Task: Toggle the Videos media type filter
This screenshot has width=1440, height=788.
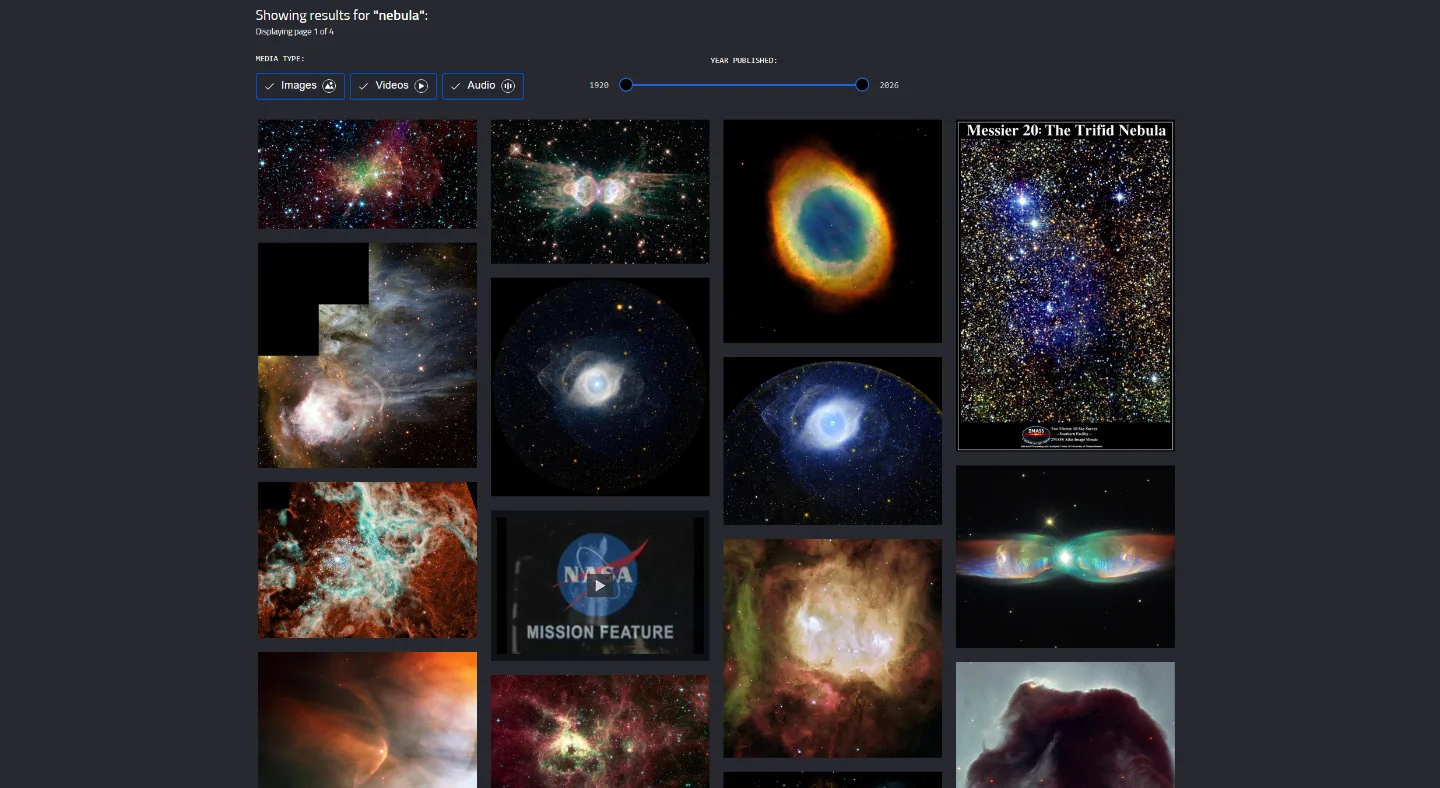Action: [x=393, y=86]
